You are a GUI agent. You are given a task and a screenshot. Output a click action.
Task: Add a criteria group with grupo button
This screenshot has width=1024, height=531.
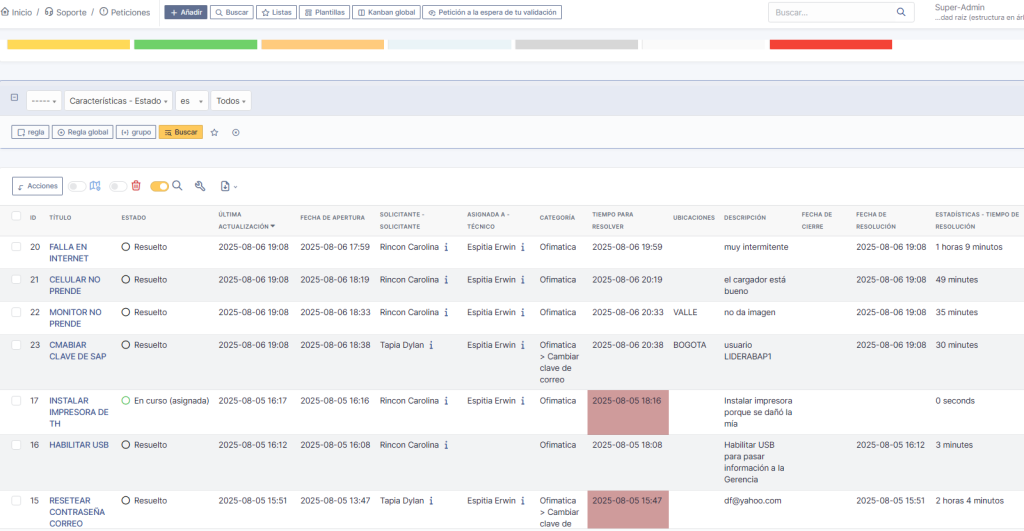136,132
